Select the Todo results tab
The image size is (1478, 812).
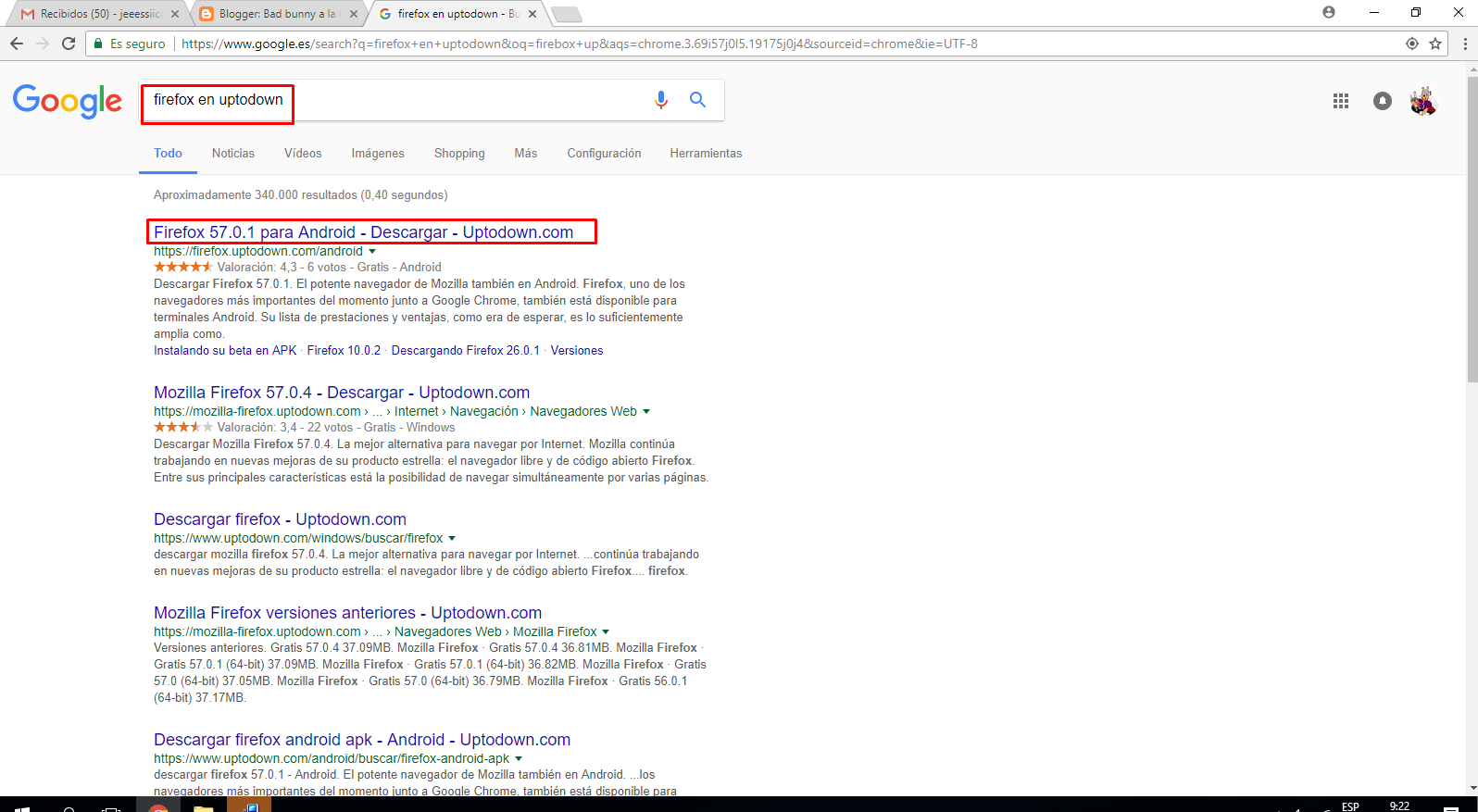168,154
